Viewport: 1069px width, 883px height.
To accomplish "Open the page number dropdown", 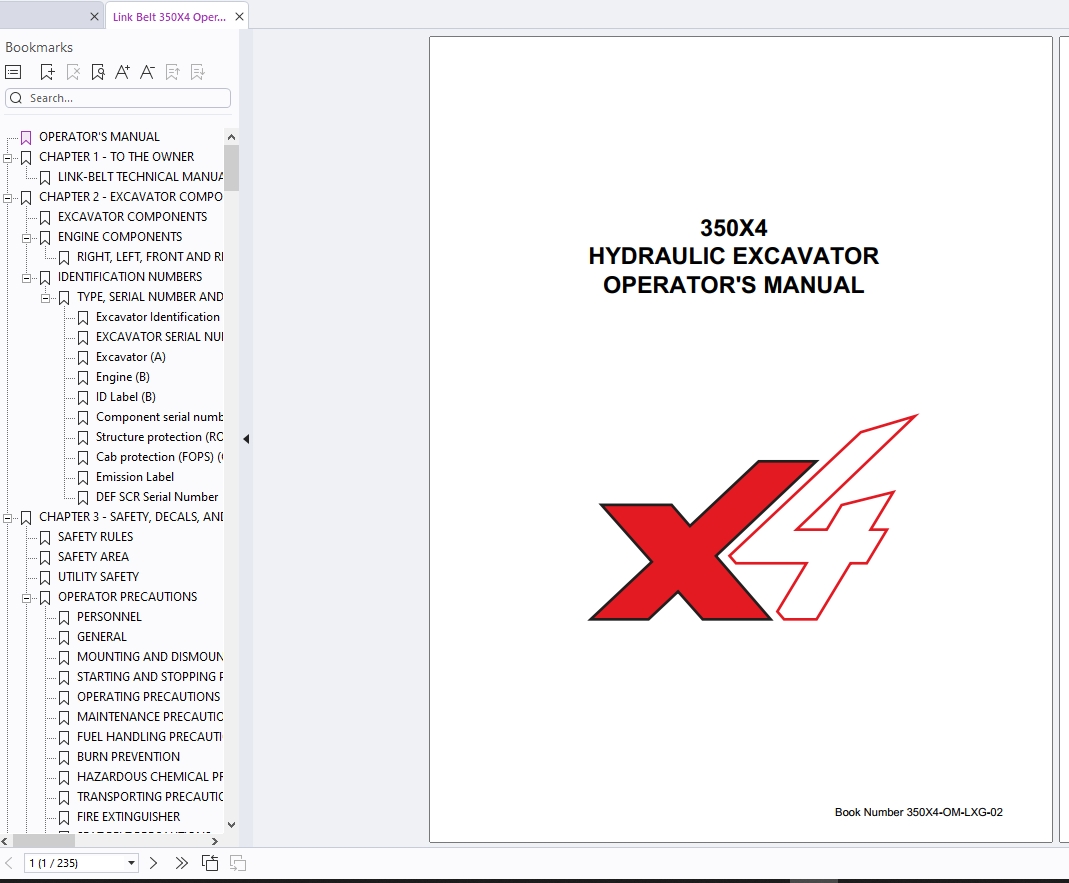I will coord(131,863).
